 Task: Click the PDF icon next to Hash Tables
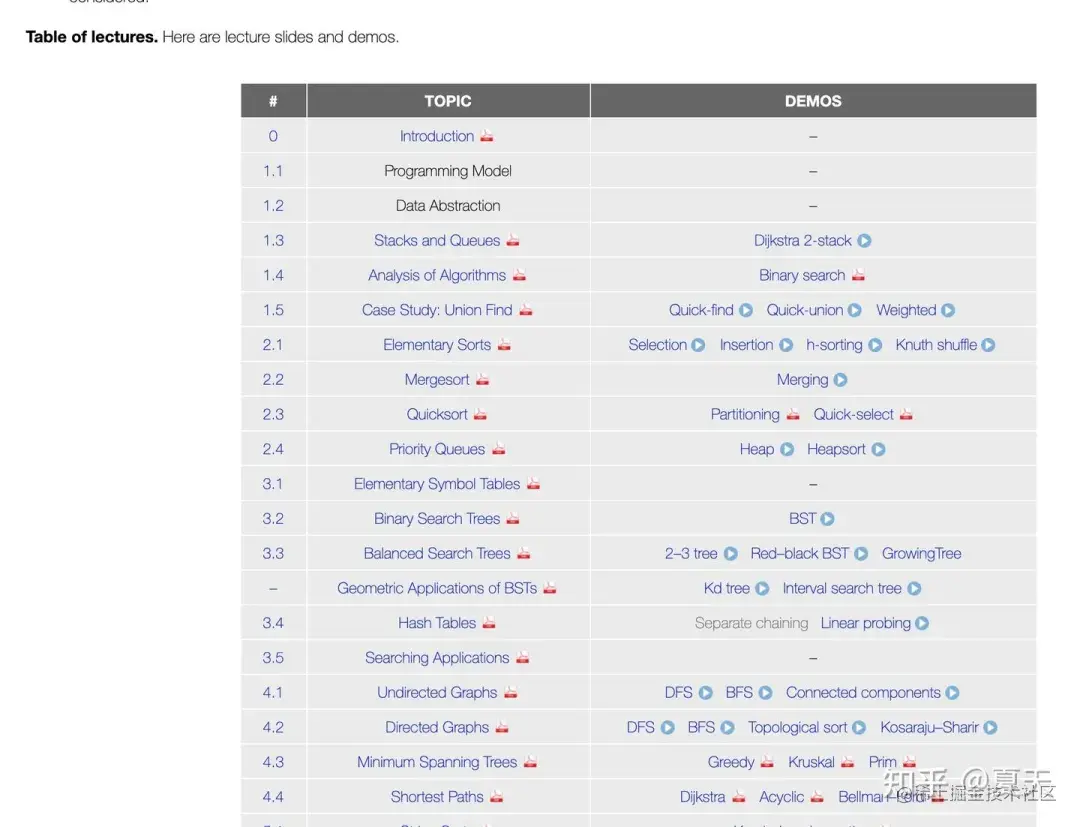click(x=489, y=622)
